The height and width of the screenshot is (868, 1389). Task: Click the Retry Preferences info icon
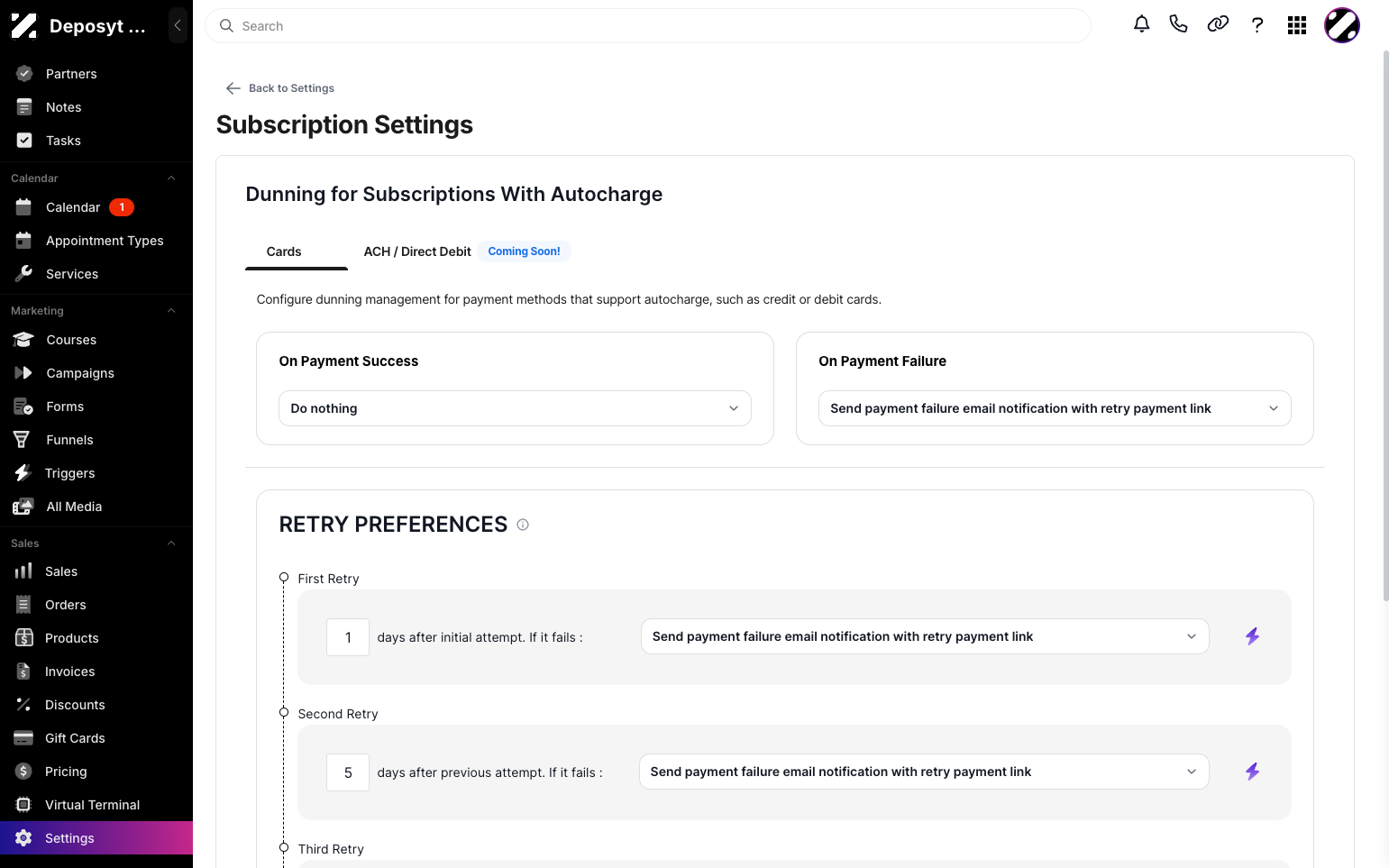pos(523,525)
